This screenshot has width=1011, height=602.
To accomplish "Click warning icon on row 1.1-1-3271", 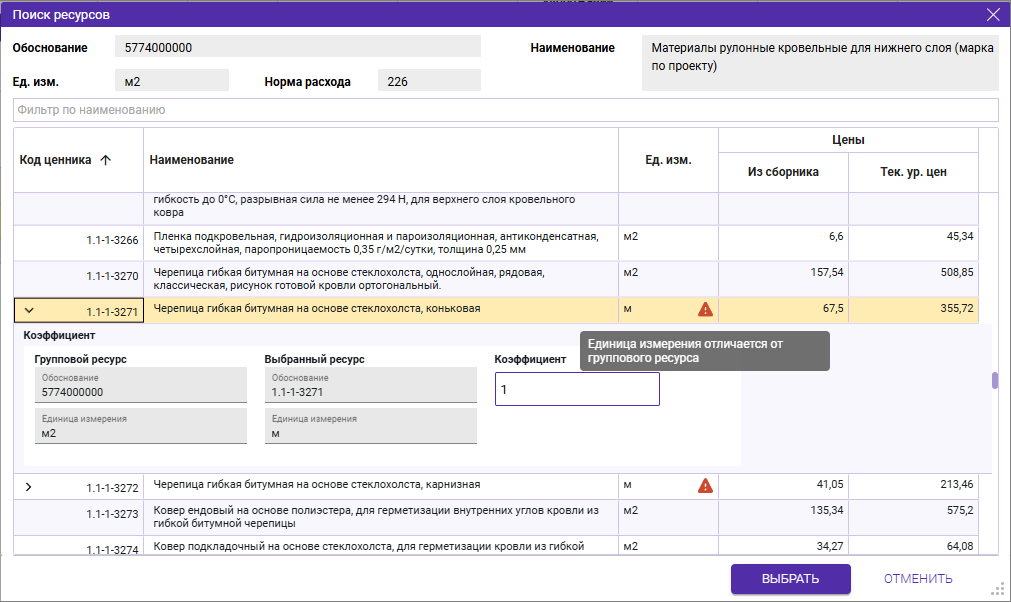I will click(705, 309).
